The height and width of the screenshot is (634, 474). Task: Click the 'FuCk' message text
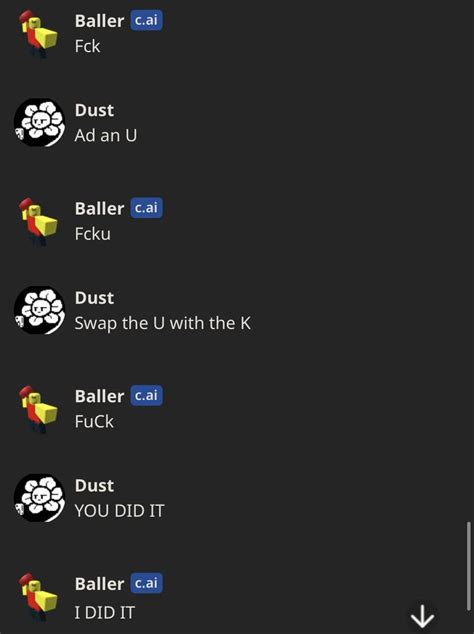(94, 421)
